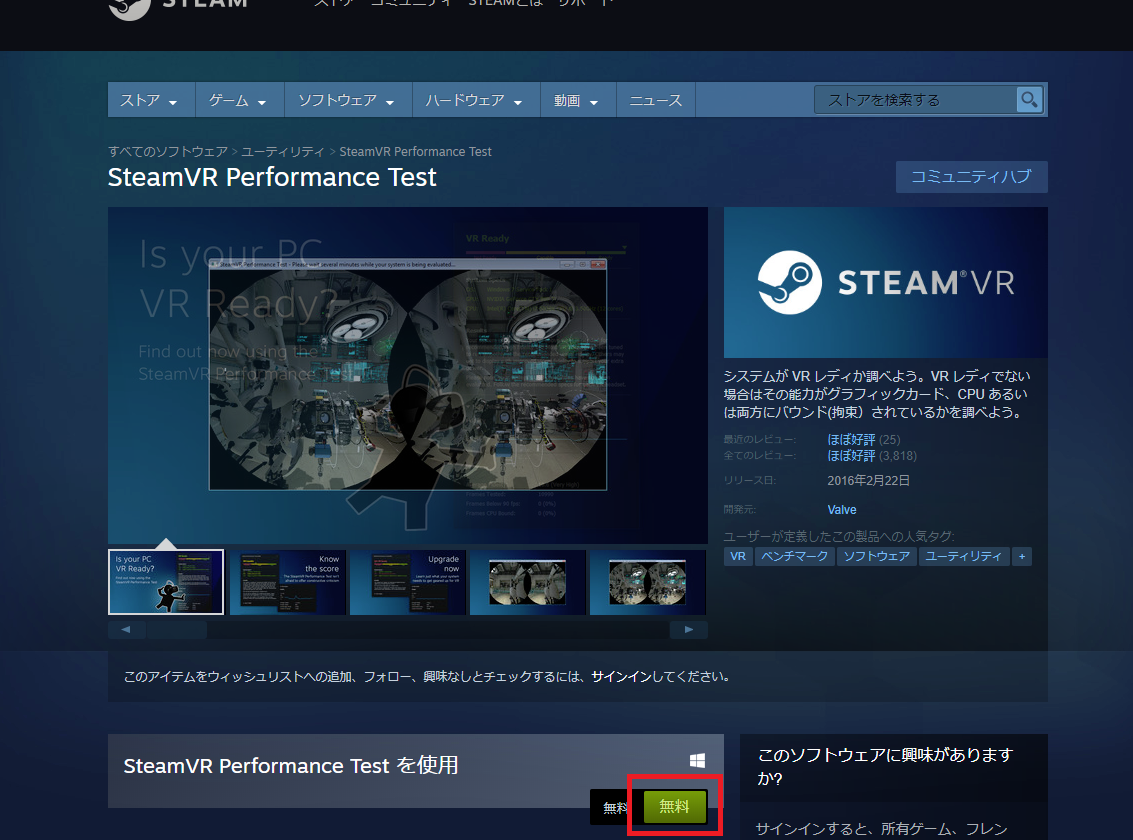Select the fifth screenshot thumbnail
This screenshot has width=1133, height=840.
pos(647,582)
